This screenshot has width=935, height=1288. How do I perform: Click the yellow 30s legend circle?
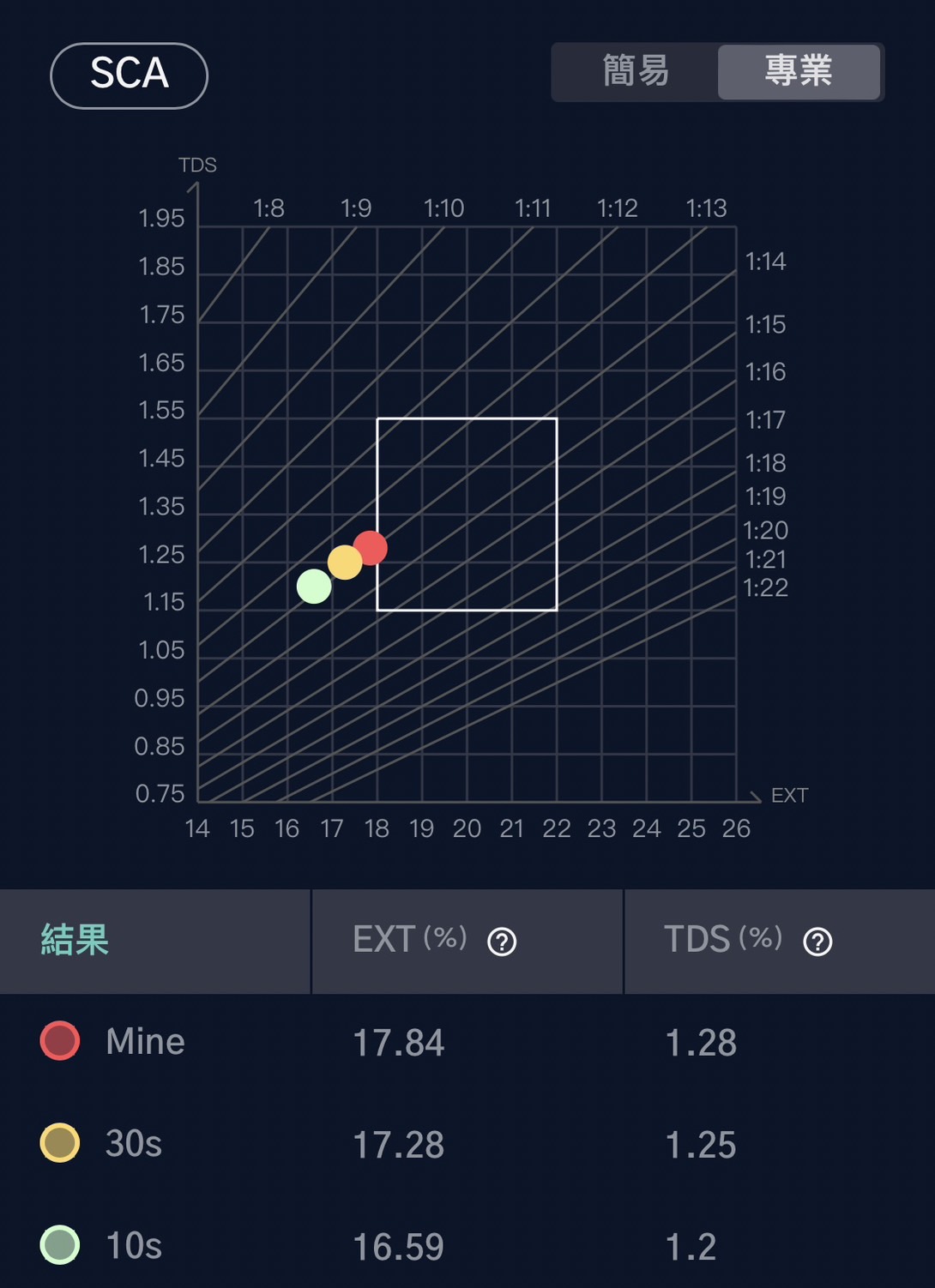tap(60, 1143)
